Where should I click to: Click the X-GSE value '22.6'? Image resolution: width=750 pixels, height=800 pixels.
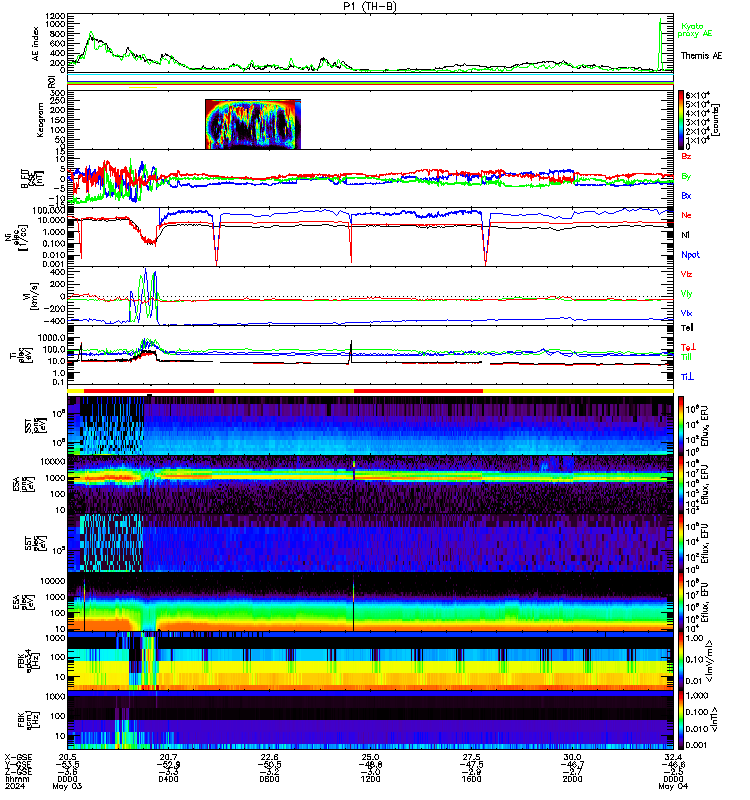click(x=269, y=757)
